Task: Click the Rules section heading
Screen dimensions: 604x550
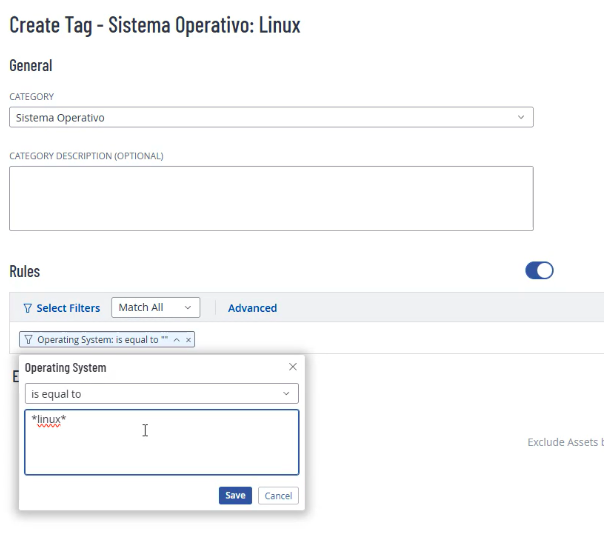Action: pos(25,271)
